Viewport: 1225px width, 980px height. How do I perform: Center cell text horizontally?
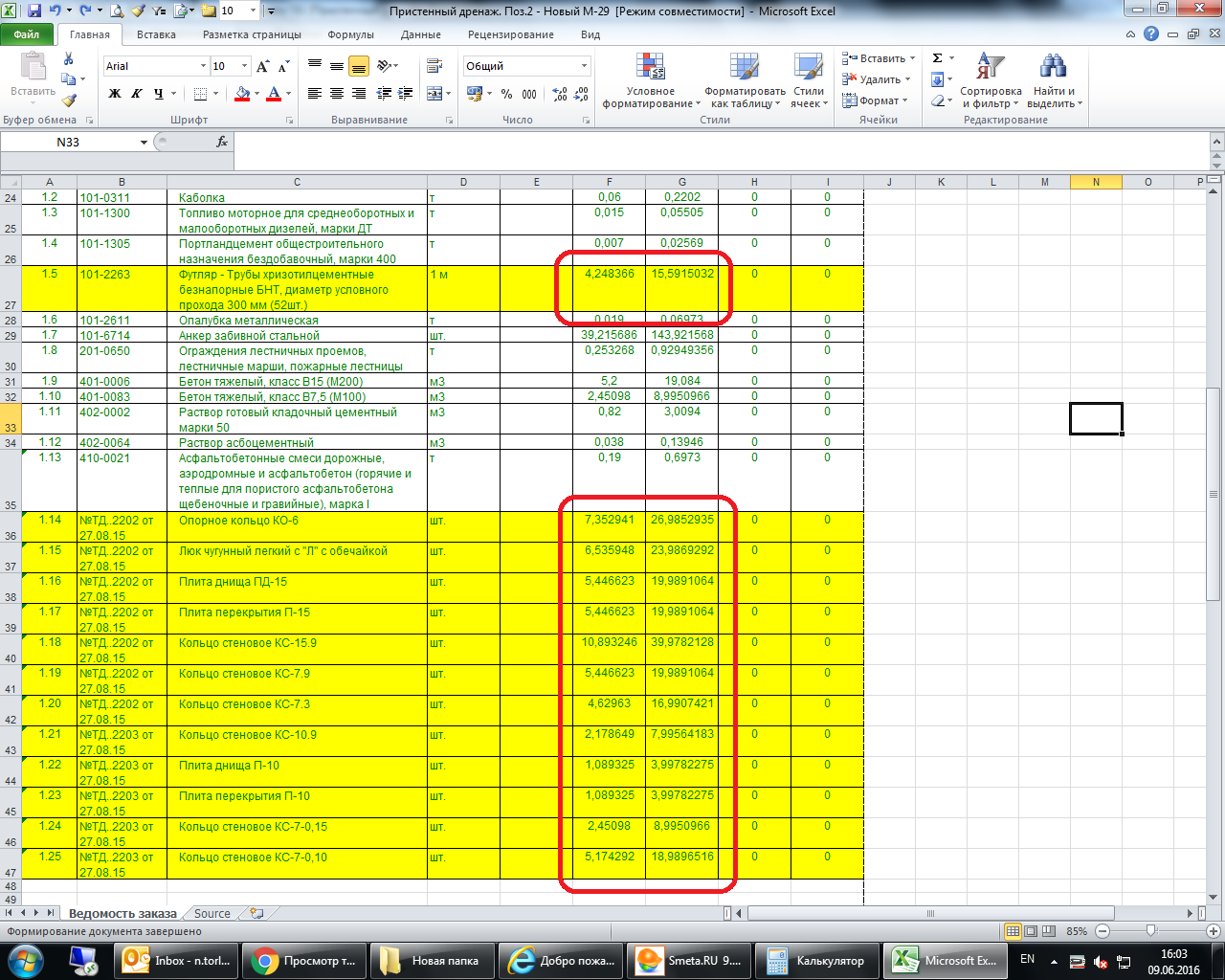[x=337, y=94]
